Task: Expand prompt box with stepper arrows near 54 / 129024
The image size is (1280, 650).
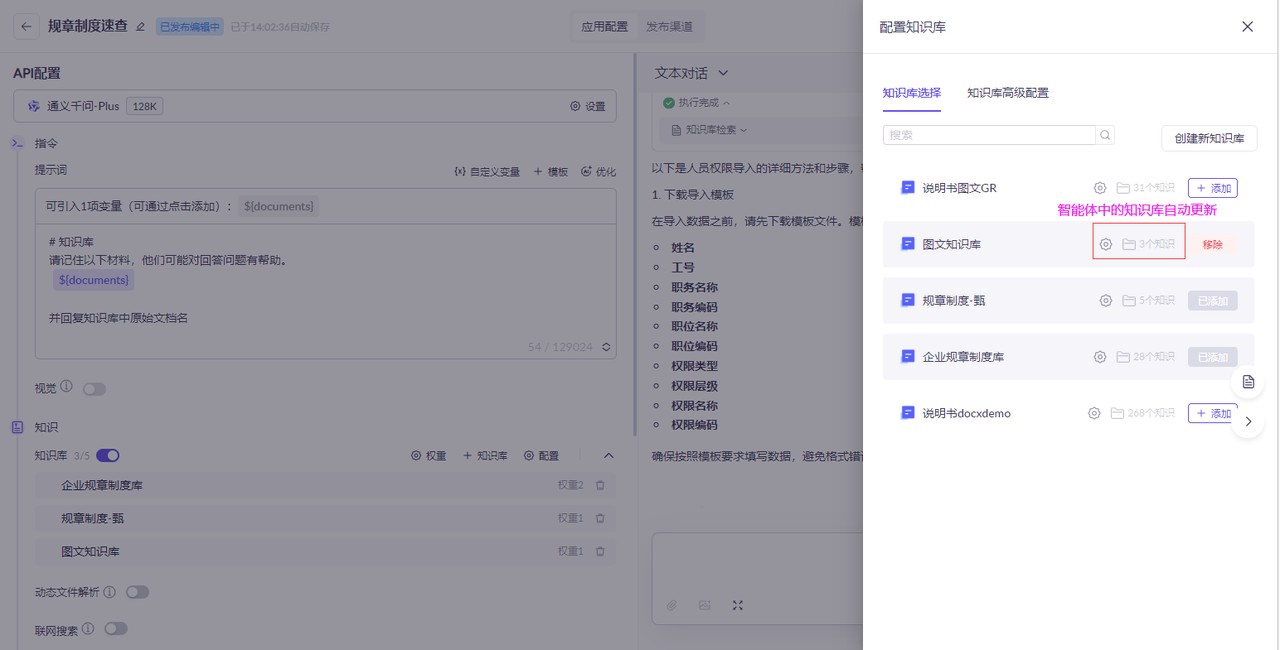Action: click(x=605, y=347)
